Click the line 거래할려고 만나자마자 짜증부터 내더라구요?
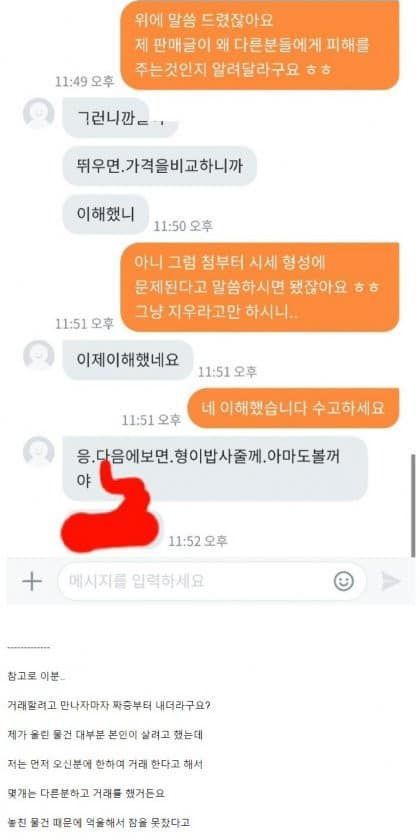The height and width of the screenshot is (840, 420). [109, 705]
